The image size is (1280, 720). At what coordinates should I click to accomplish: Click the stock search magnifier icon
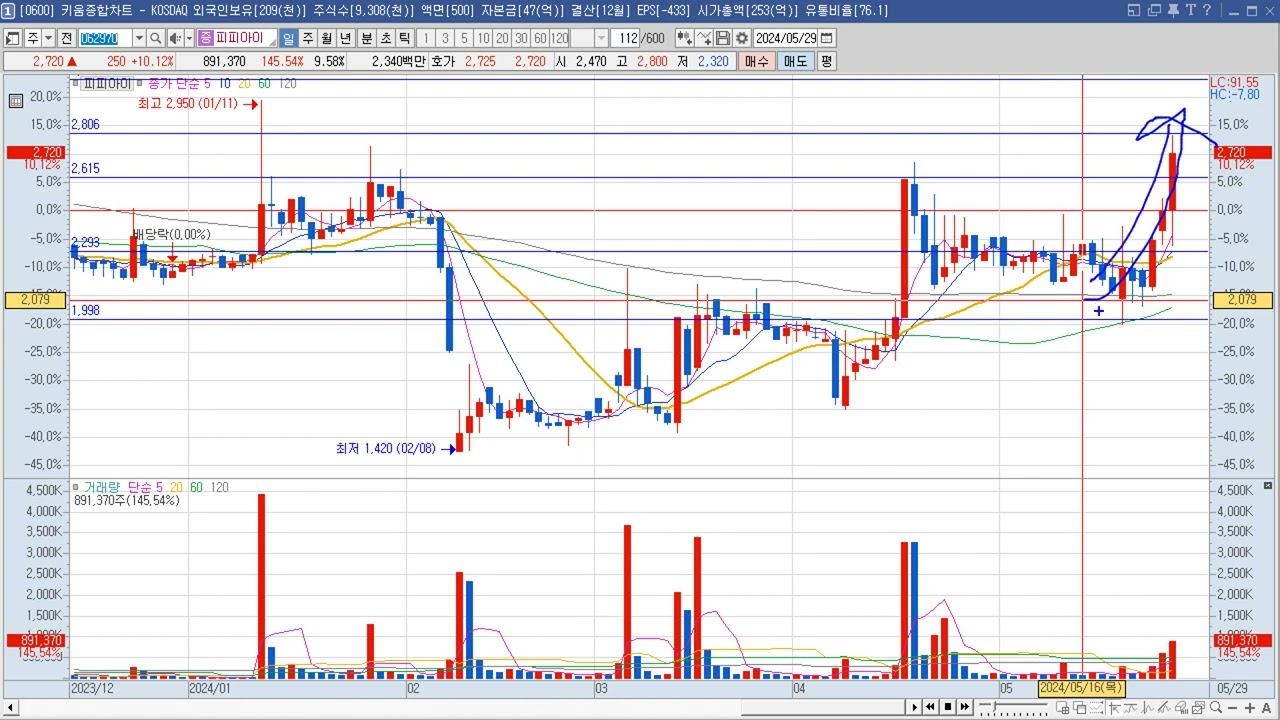[157, 38]
